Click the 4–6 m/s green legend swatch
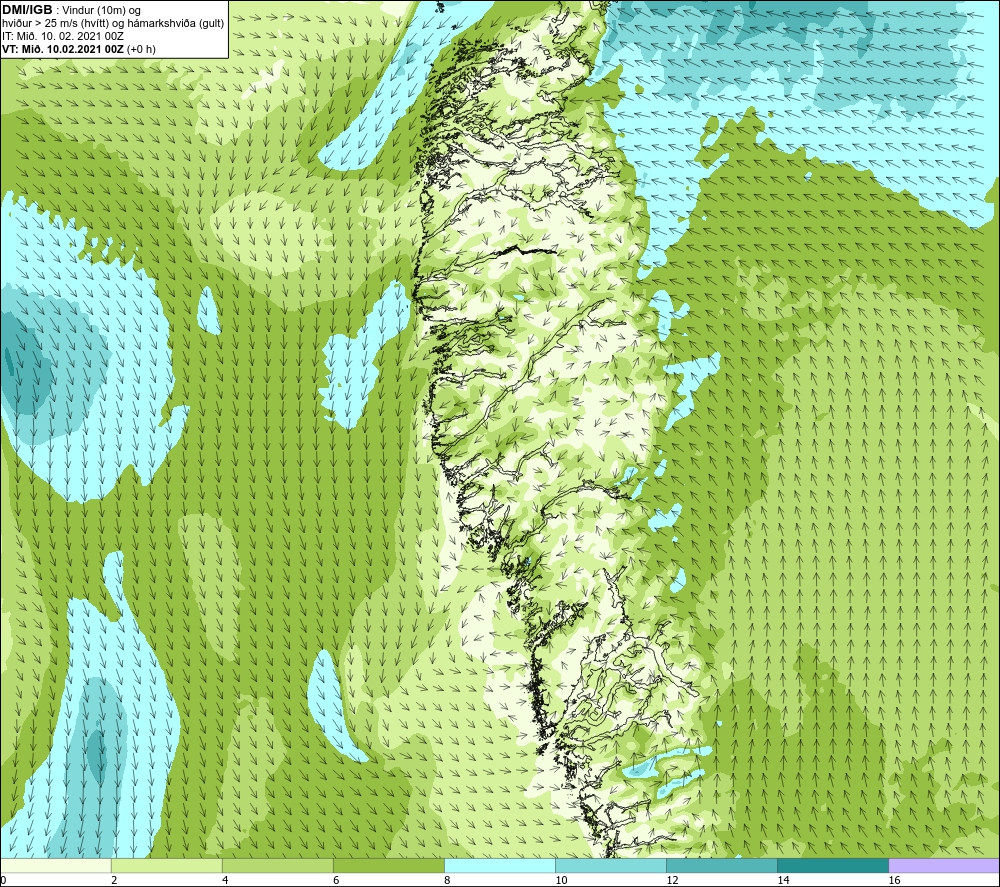 click(x=278, y=866)
